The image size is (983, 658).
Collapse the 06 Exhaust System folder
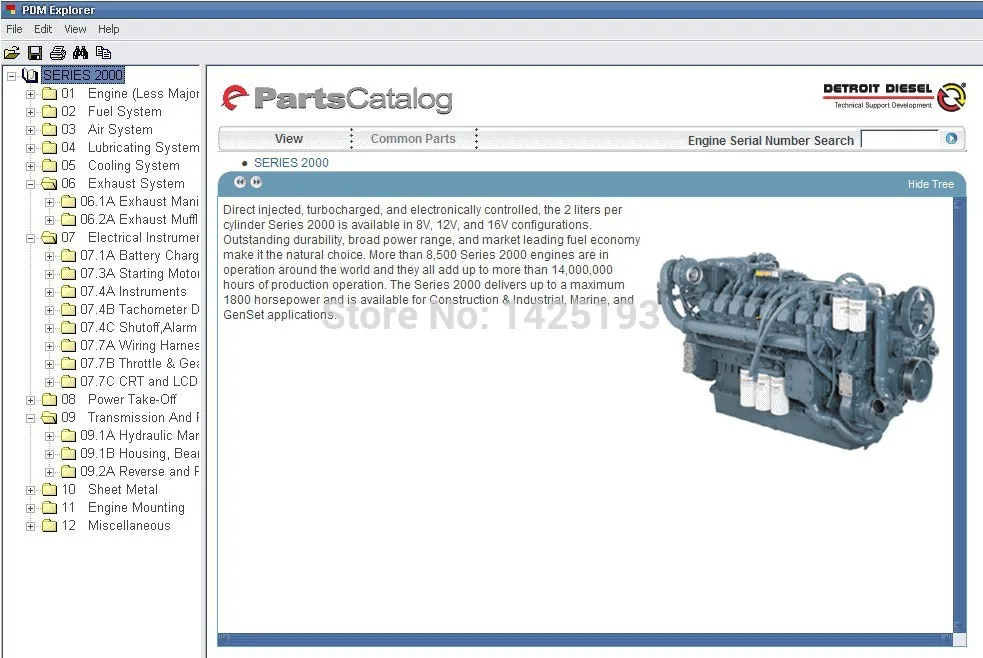coord(30,184)
